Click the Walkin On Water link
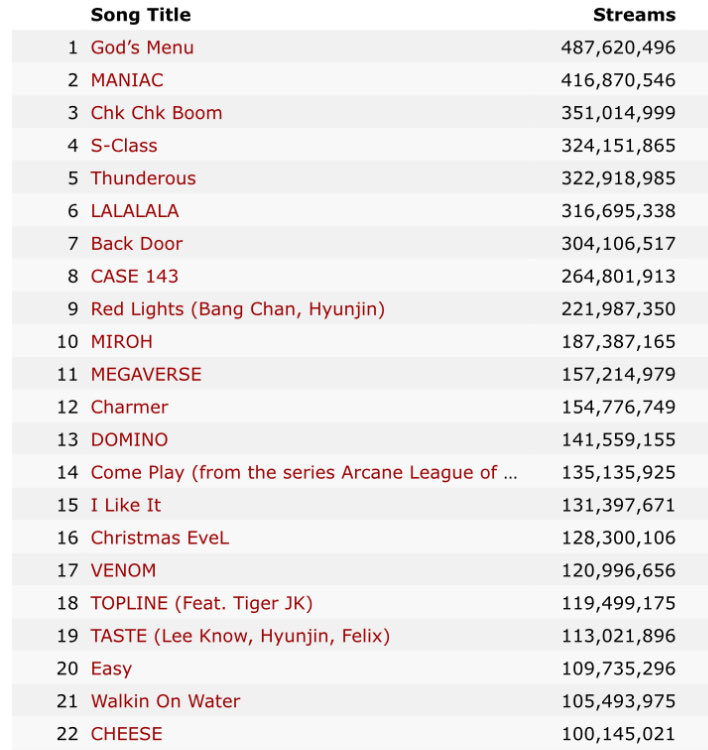Image resolution: width=708 pixels, height=750 pixels. [165, 701]
